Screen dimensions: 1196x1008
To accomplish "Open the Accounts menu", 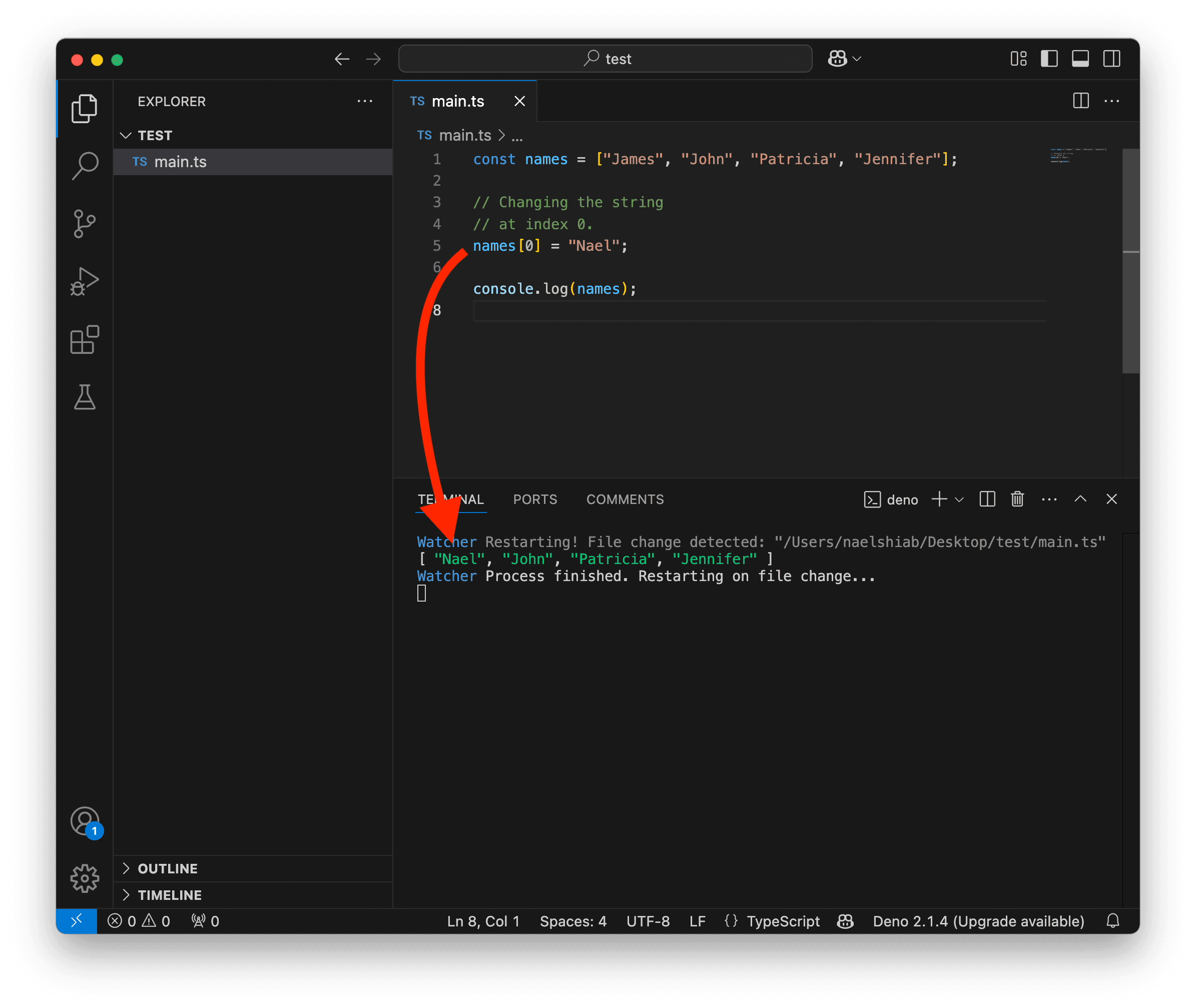I will click(86, 822).
